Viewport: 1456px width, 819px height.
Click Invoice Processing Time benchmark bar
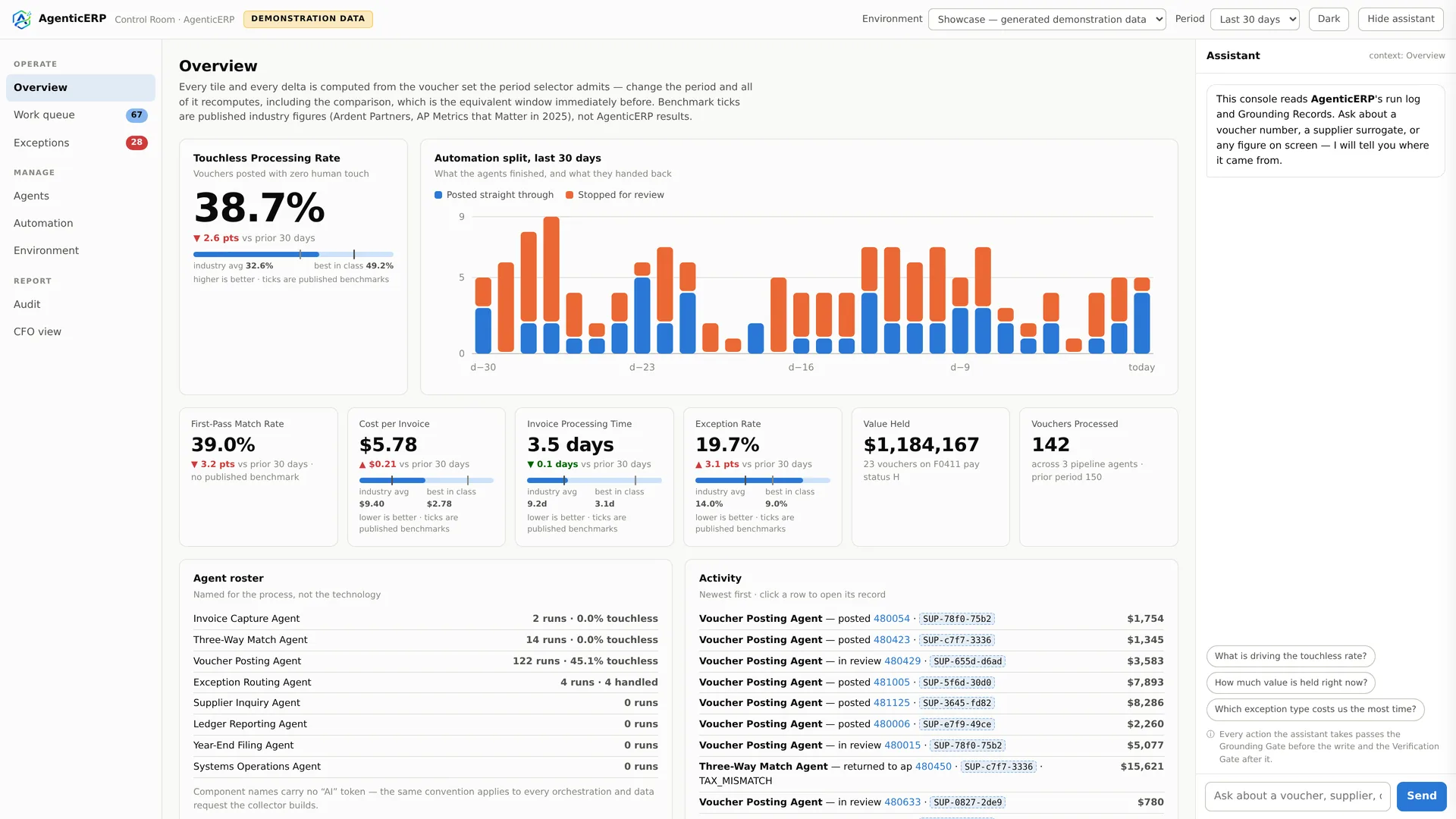click(x=594, y=480)
